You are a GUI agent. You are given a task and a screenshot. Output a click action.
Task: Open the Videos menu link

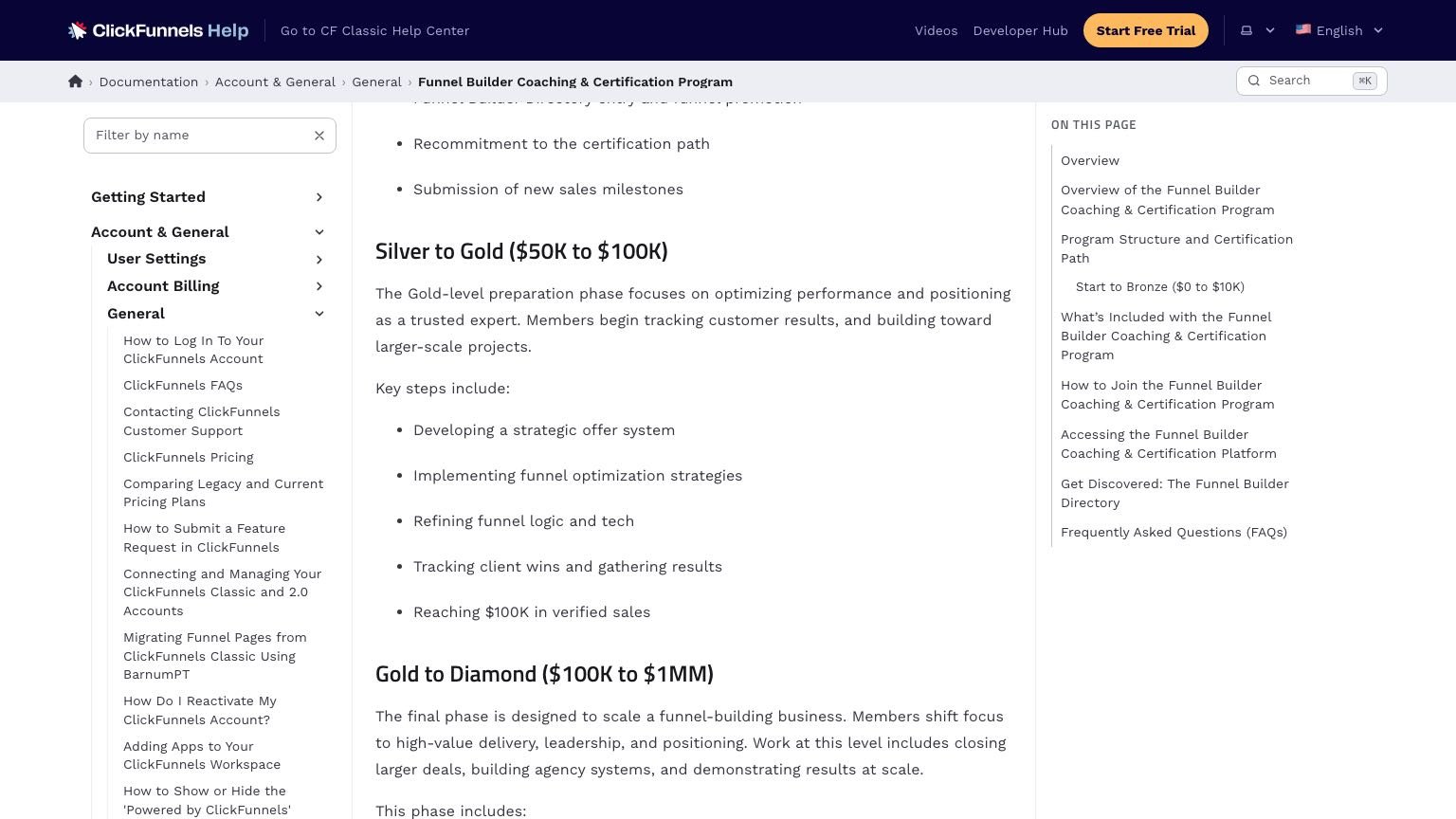click(x=936, y=30)
